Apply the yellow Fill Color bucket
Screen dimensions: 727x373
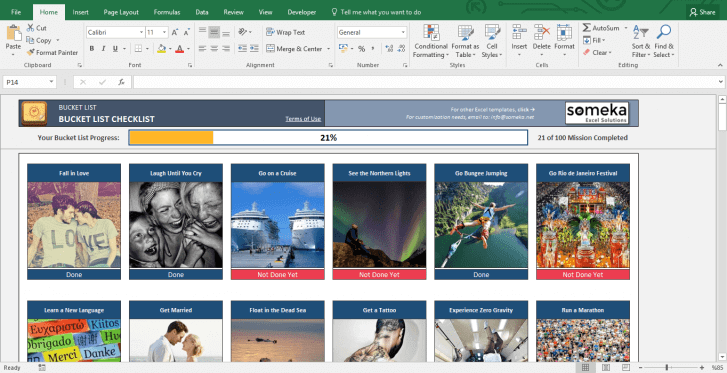[161, 48]
